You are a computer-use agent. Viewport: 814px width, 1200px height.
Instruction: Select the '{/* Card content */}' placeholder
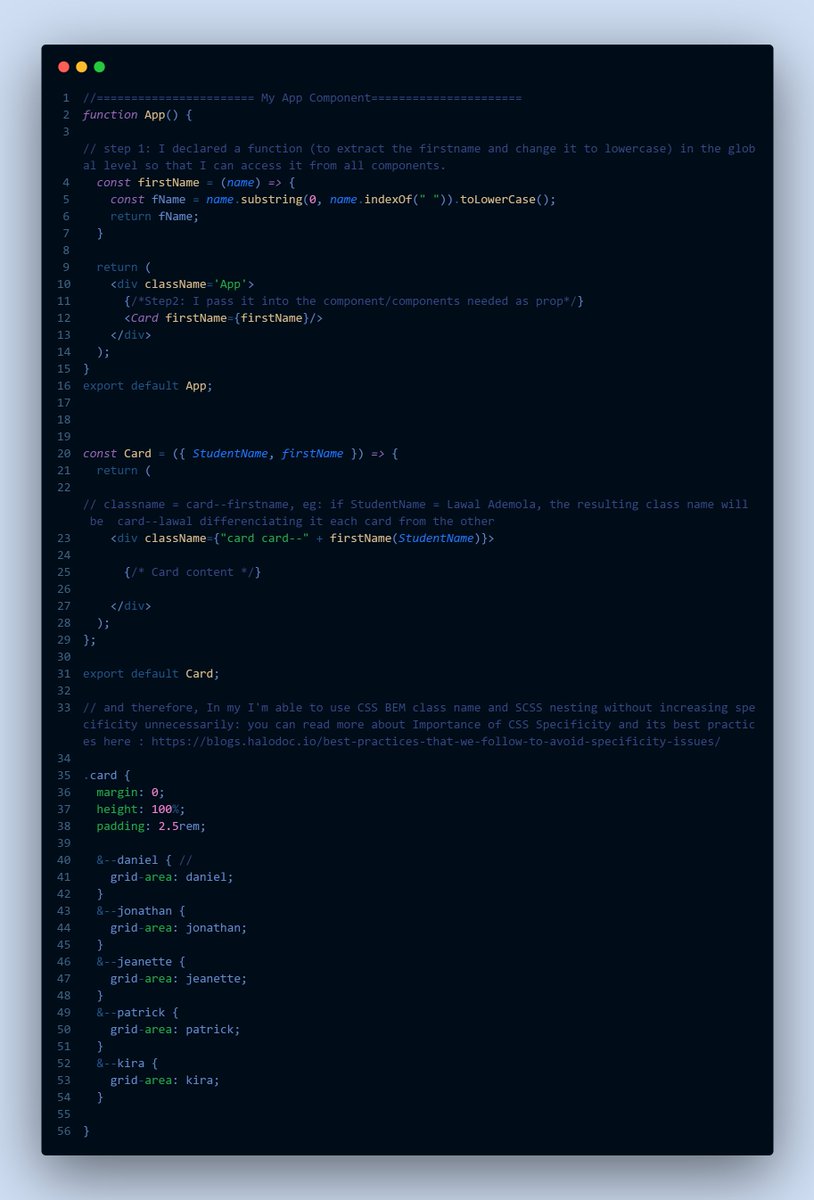pyautogui.click(x=193, y=572)
